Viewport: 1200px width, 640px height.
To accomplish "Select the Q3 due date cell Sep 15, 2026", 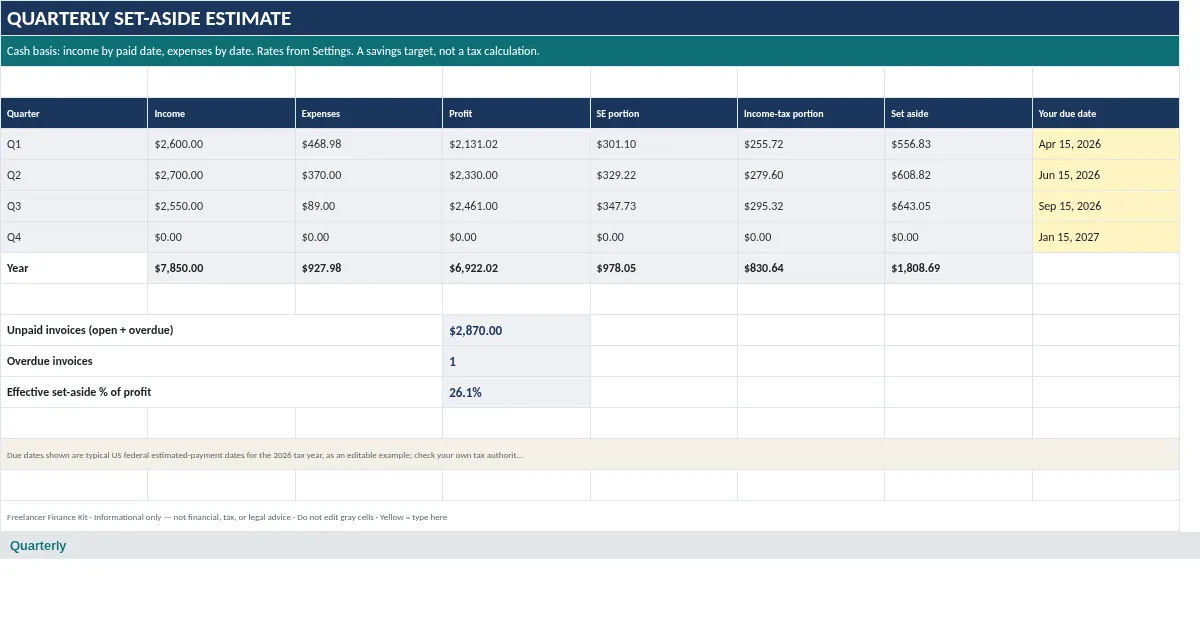I will [1106, 206].
